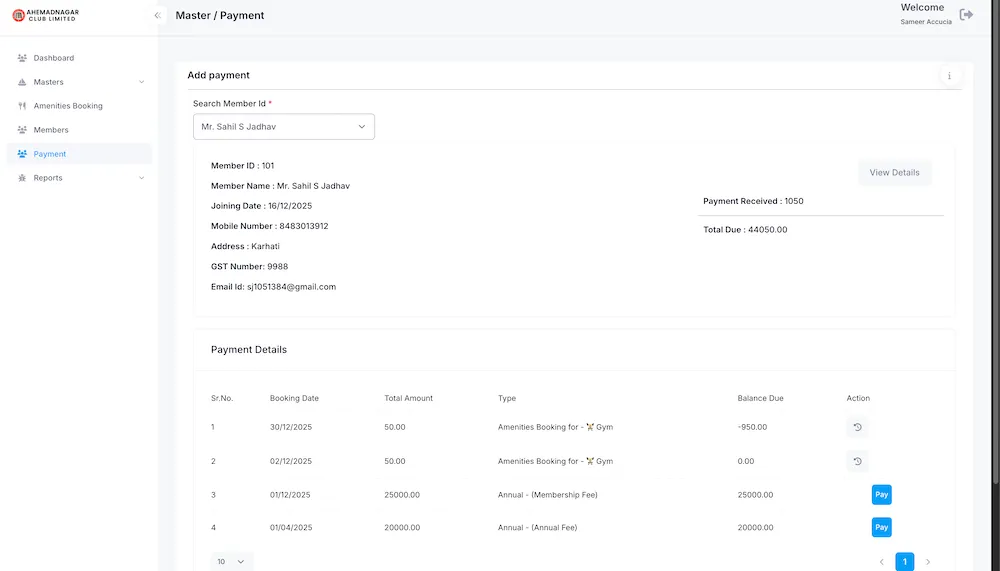
Task: Open payment history for 30/12/2025 Gym booking
Action: (857, 427)
